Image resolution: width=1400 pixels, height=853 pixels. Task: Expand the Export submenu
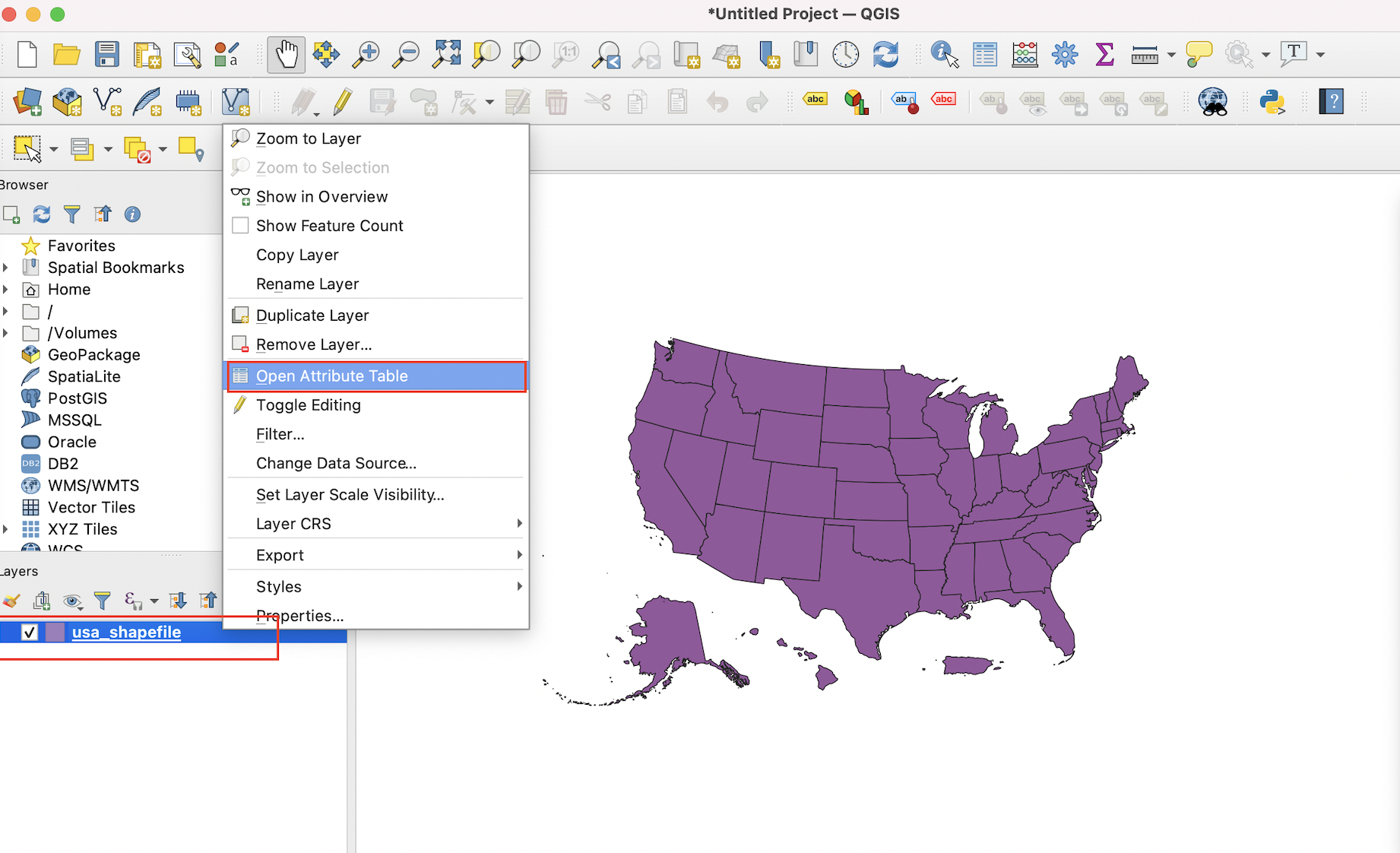(280, 554)
